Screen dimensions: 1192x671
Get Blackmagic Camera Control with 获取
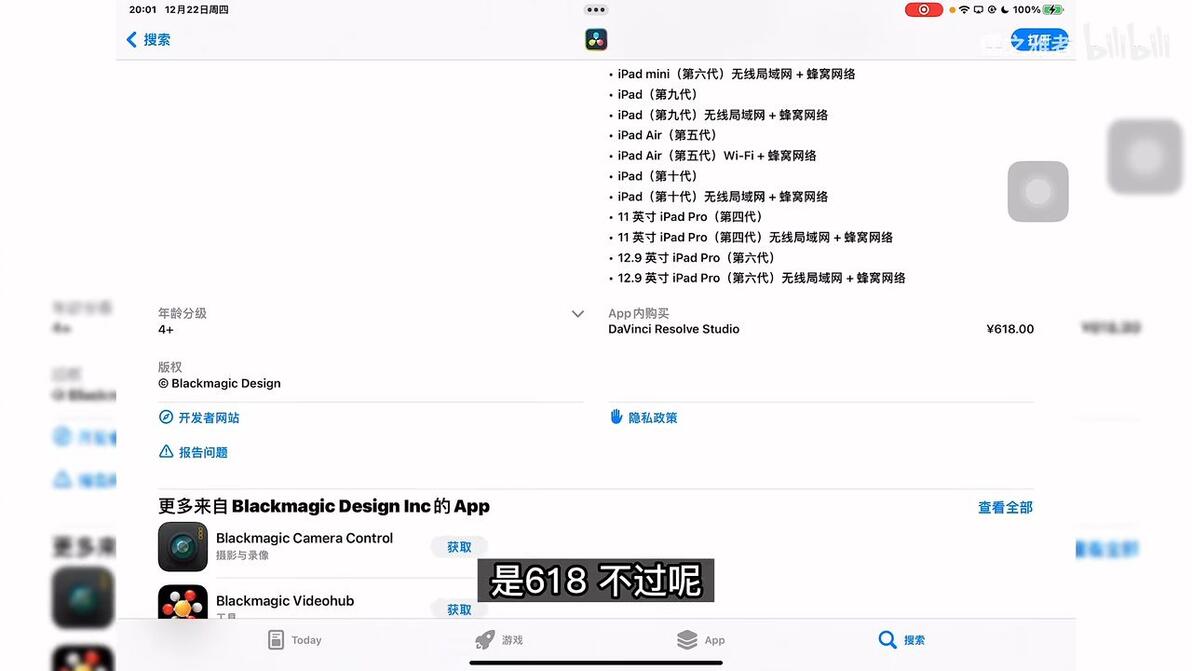click(x=459, y=547)
